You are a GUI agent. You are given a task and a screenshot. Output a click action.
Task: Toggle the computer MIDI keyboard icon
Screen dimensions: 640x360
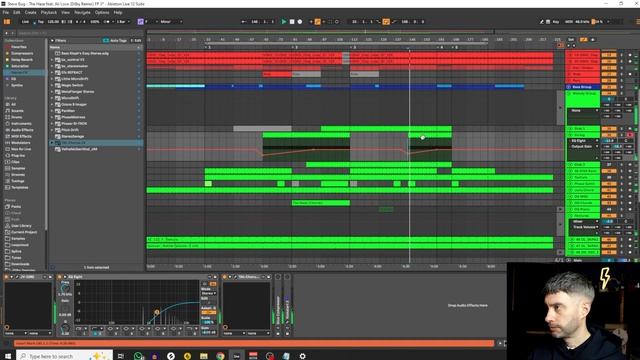pos(548,22)
